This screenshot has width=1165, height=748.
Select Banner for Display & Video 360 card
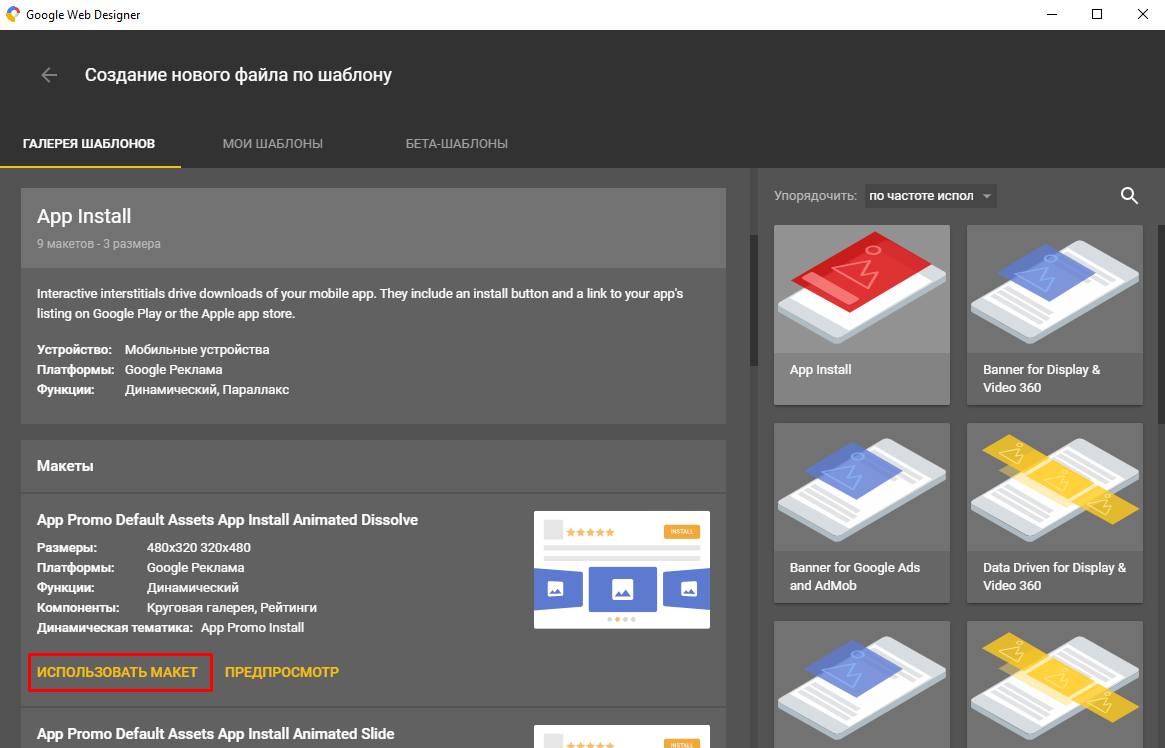pyautogui.click(x=1054, y=315)
